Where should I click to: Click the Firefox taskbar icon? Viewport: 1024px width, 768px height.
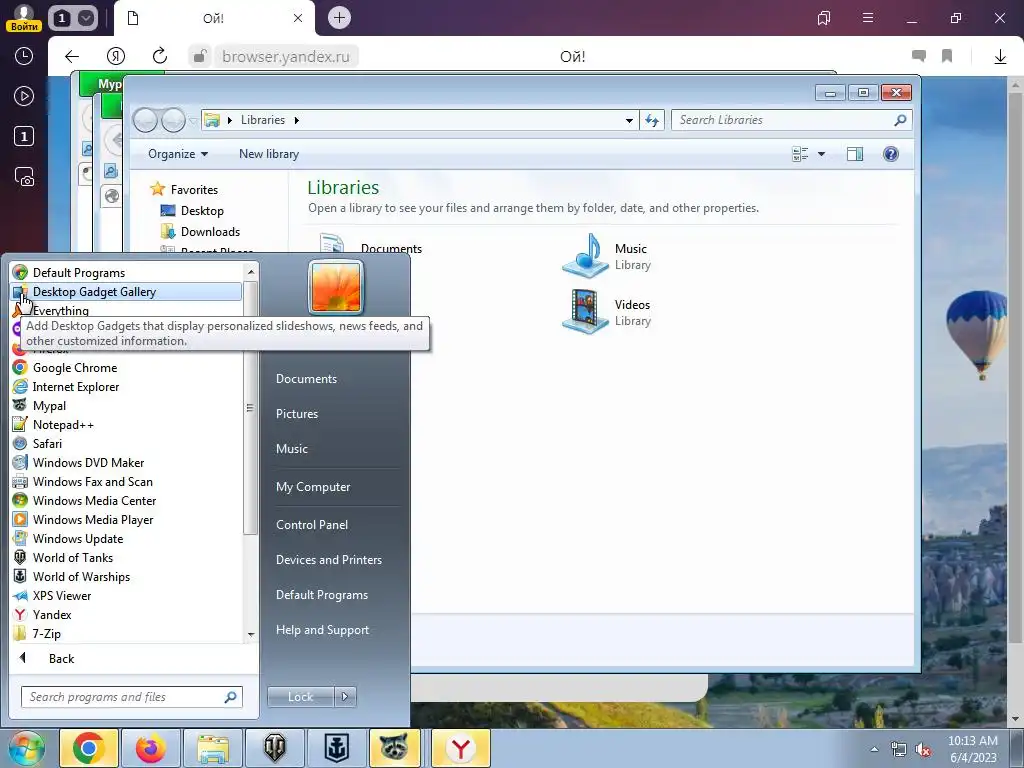[x=151, y=748]
